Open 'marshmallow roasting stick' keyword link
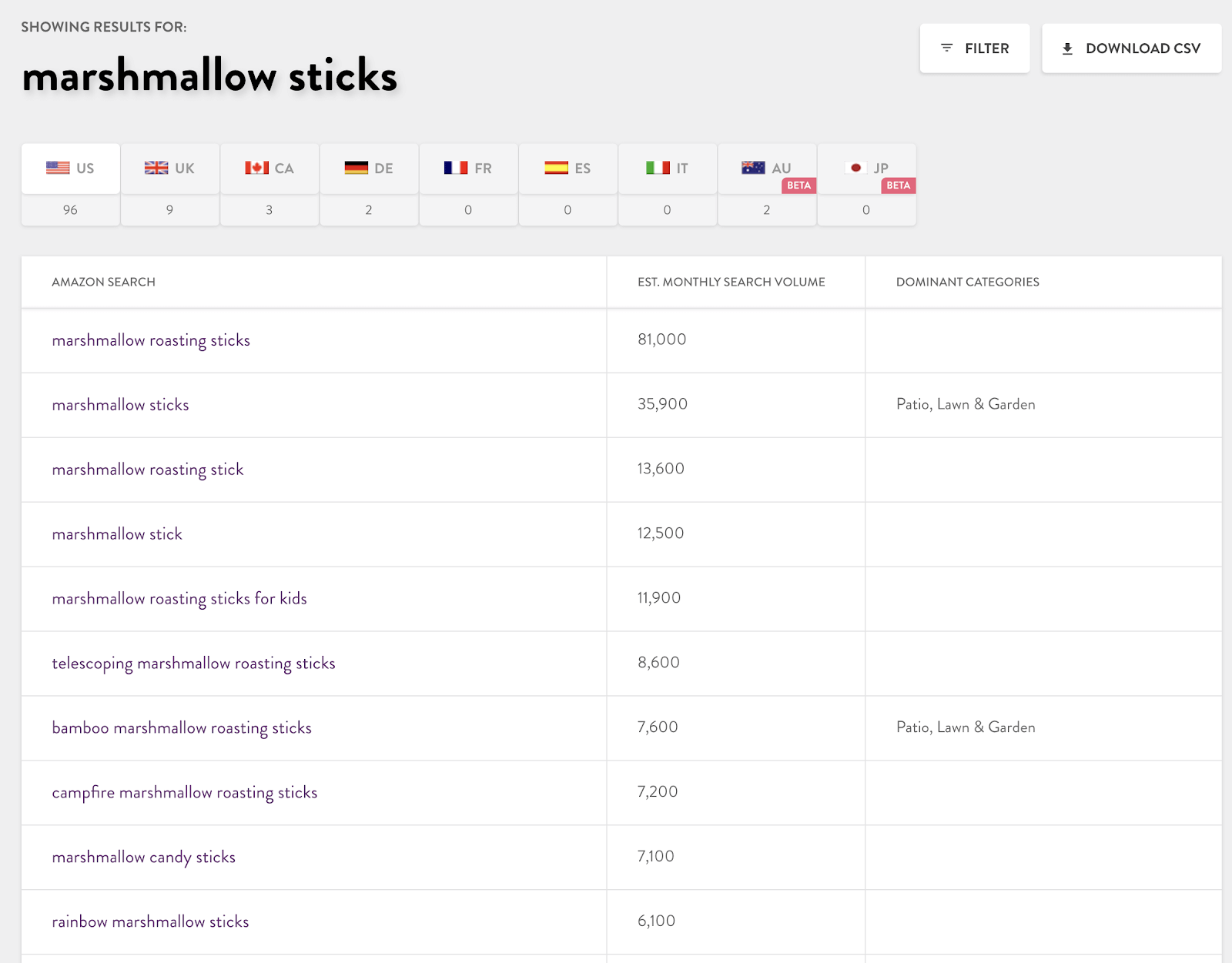 coord(148,470)
